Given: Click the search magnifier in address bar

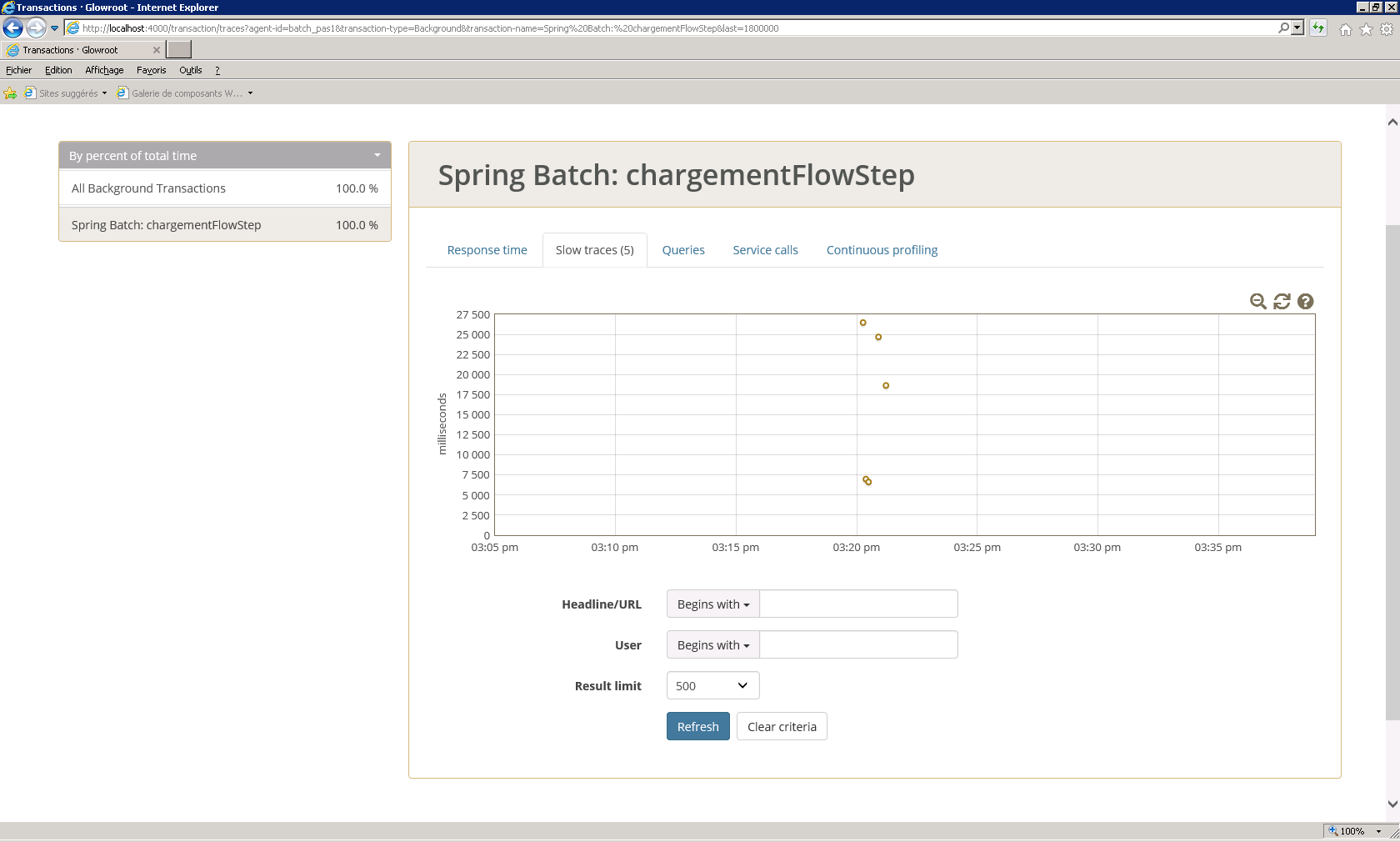Looking at the screenshot, I should click(1283, 28).
